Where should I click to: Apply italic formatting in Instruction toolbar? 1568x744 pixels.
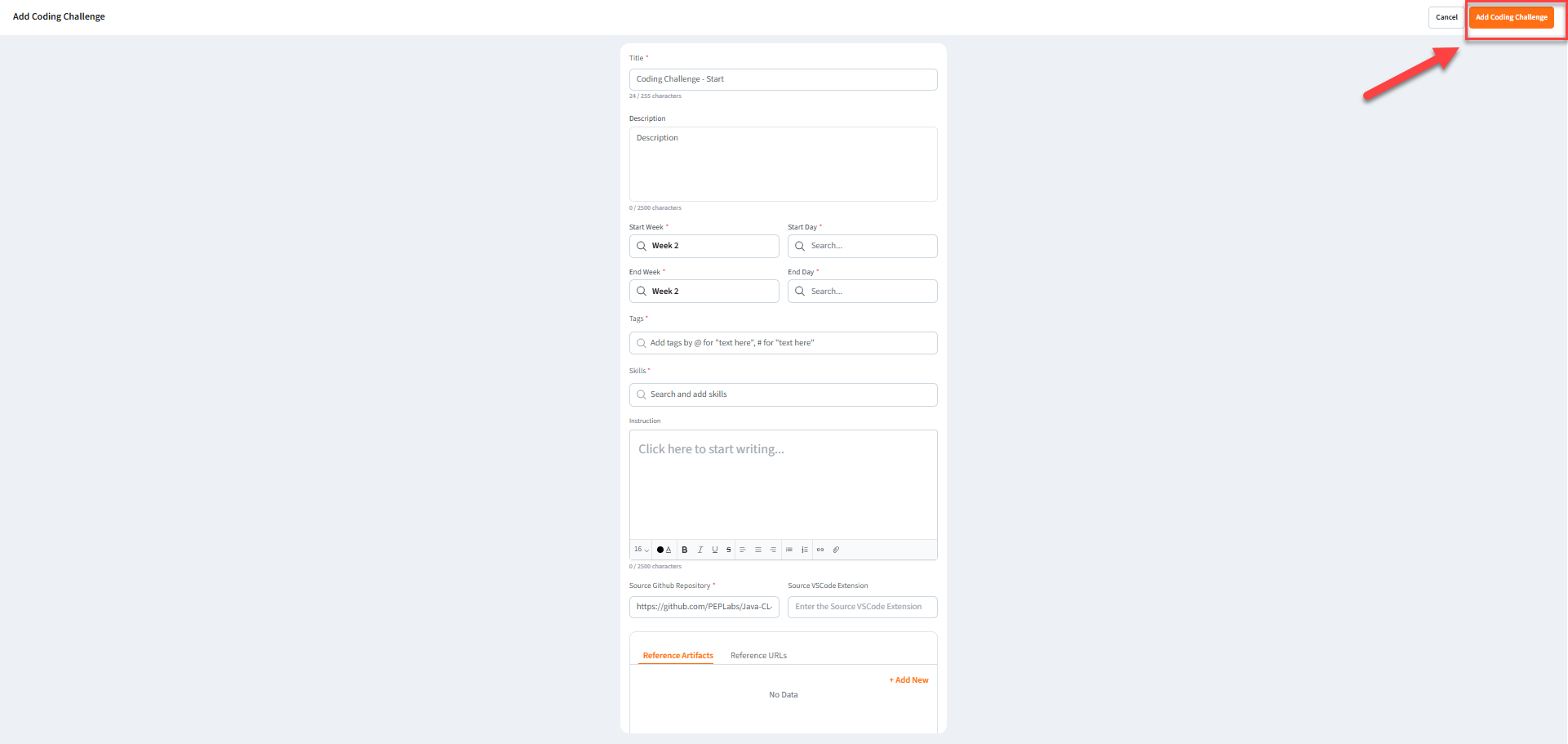700,550
